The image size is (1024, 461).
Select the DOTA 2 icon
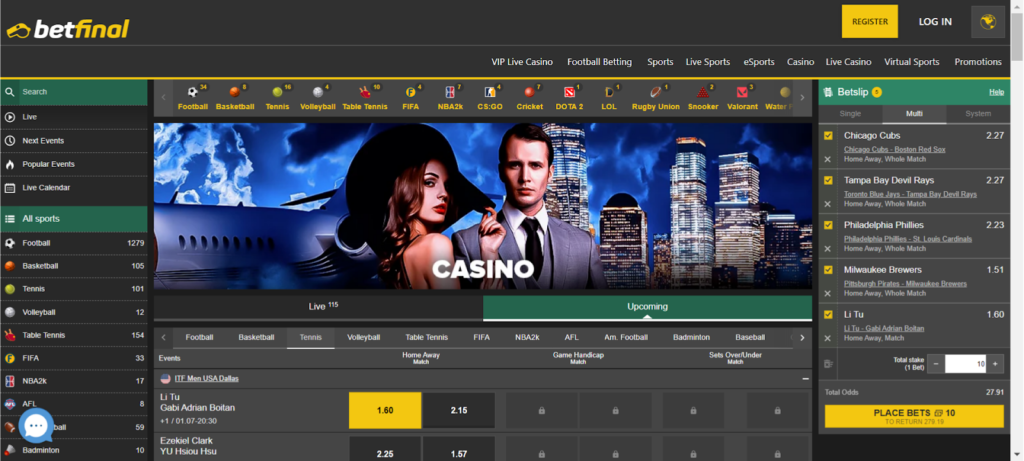coord(569,97)
